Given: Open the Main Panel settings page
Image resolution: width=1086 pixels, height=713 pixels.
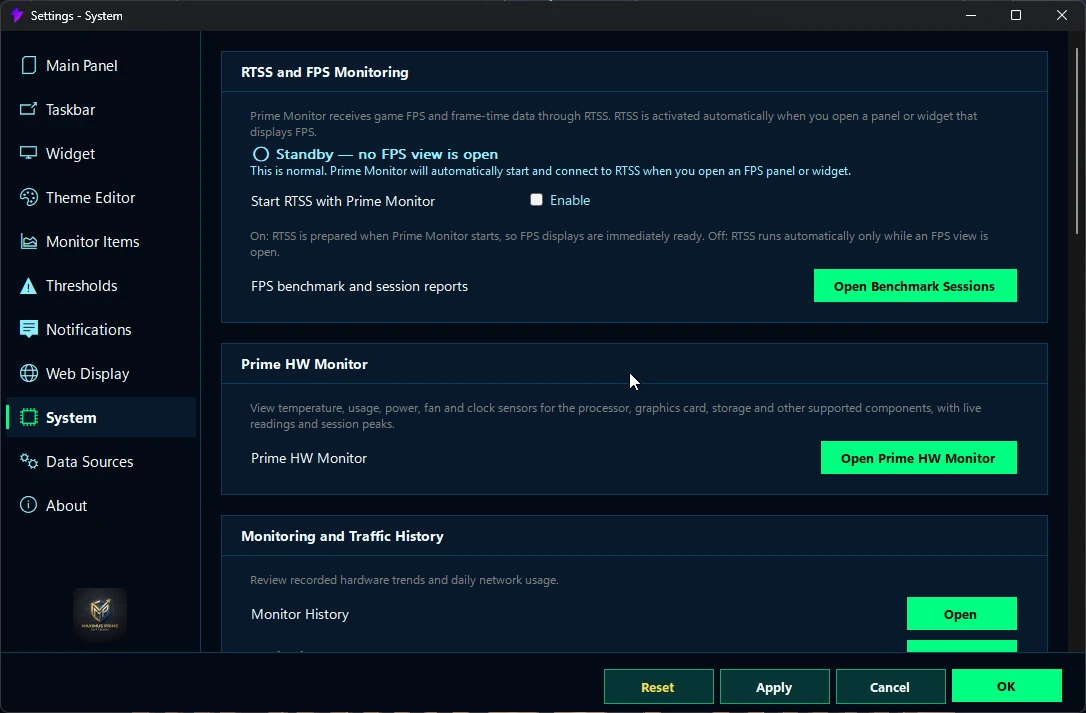Looking at the screenshot, I should click(x=101, y=66).
